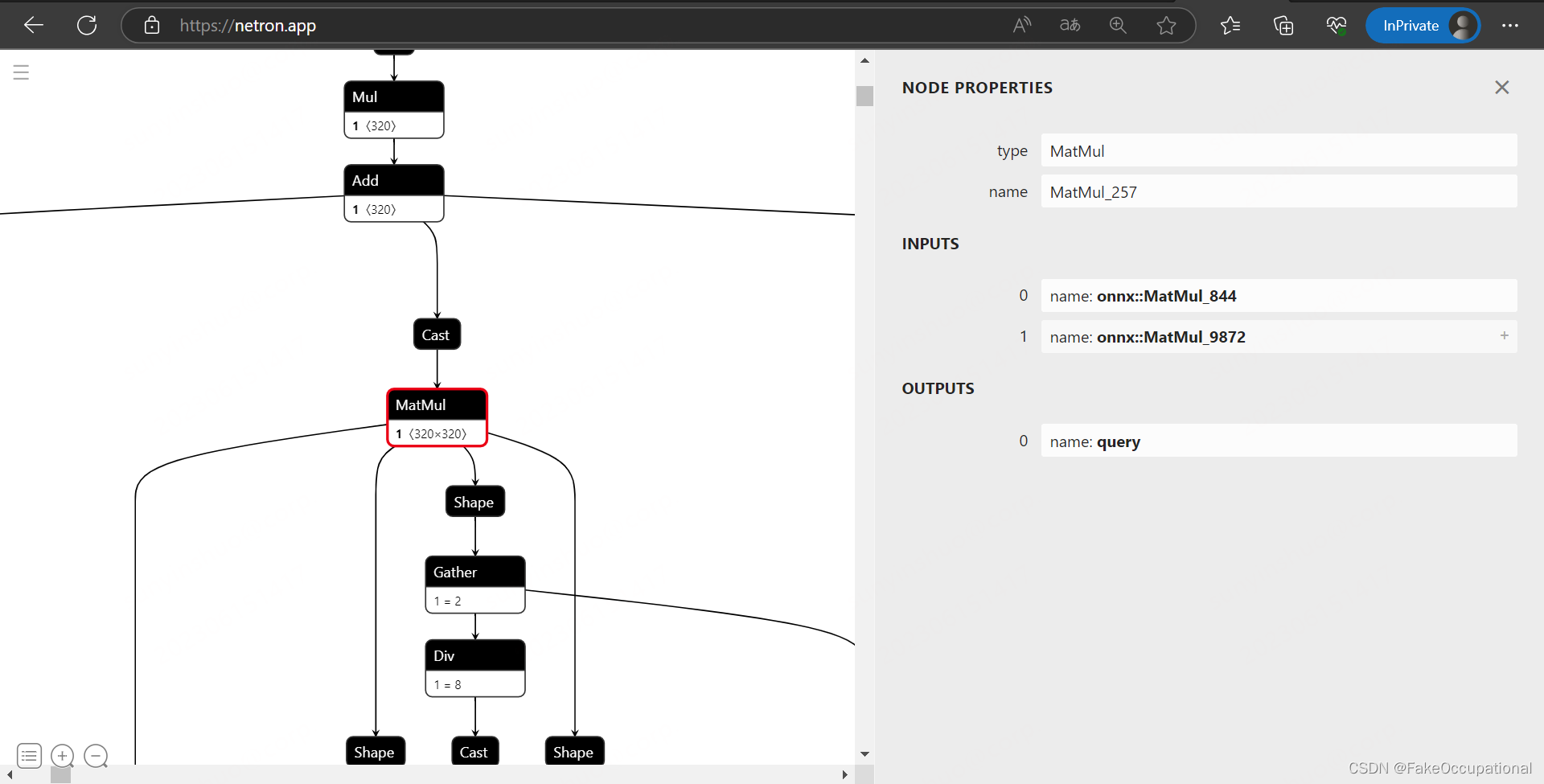
Task: Add netron.app to favorites with the star
Action: 1168,25
